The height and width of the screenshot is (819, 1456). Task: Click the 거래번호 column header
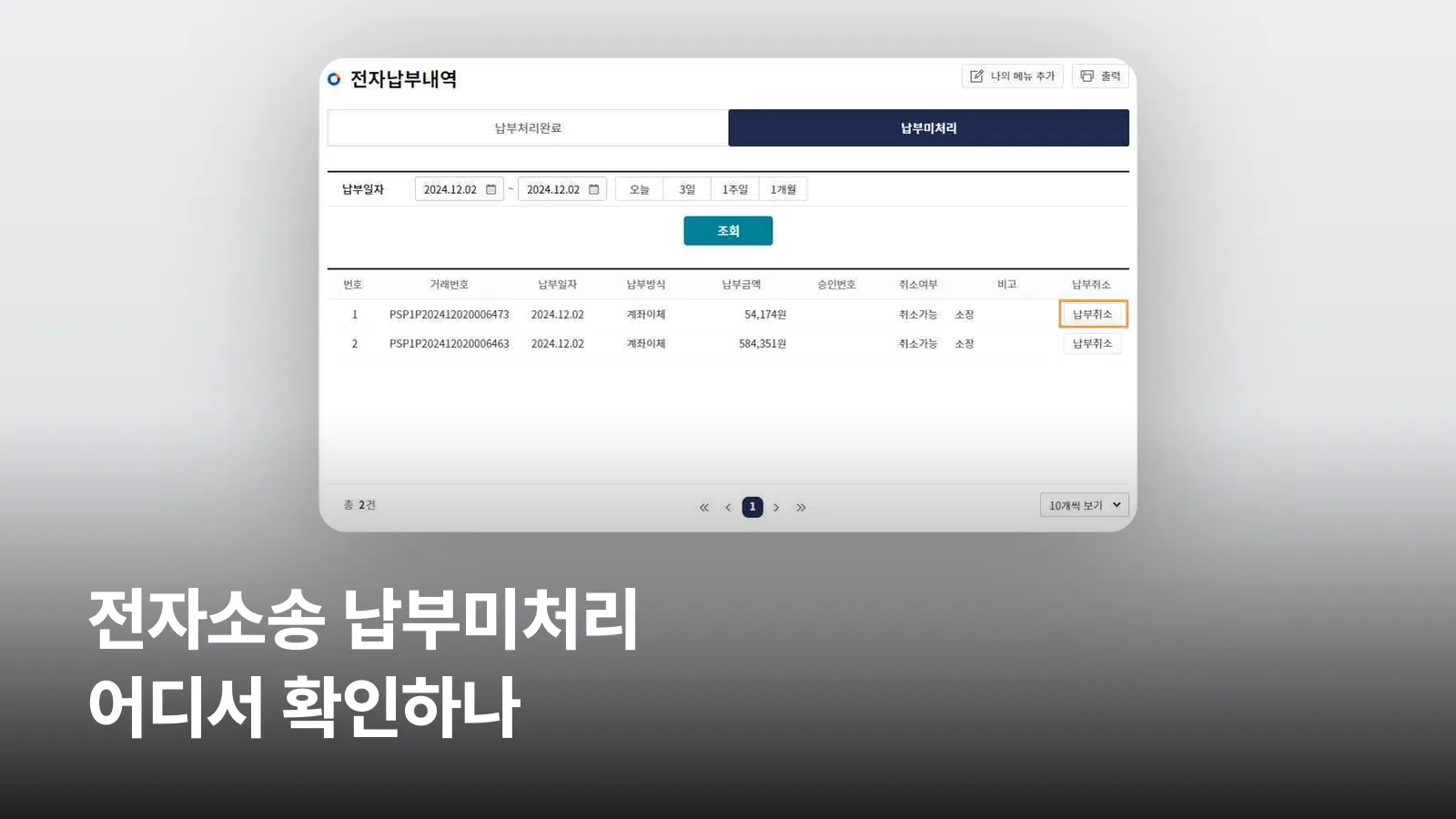450,285
